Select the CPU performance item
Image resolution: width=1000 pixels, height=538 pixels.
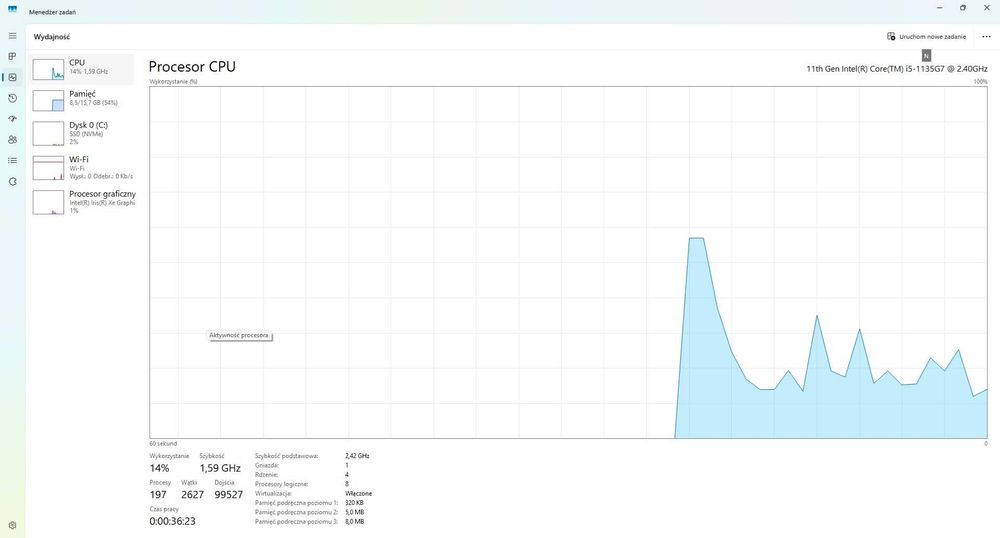coord(82,69)
